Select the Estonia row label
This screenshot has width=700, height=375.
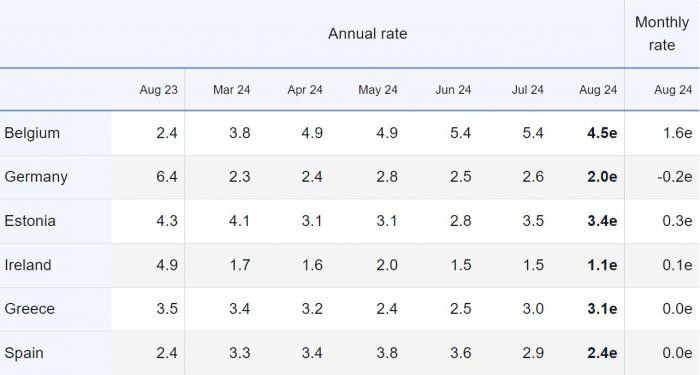pos(30,221)
